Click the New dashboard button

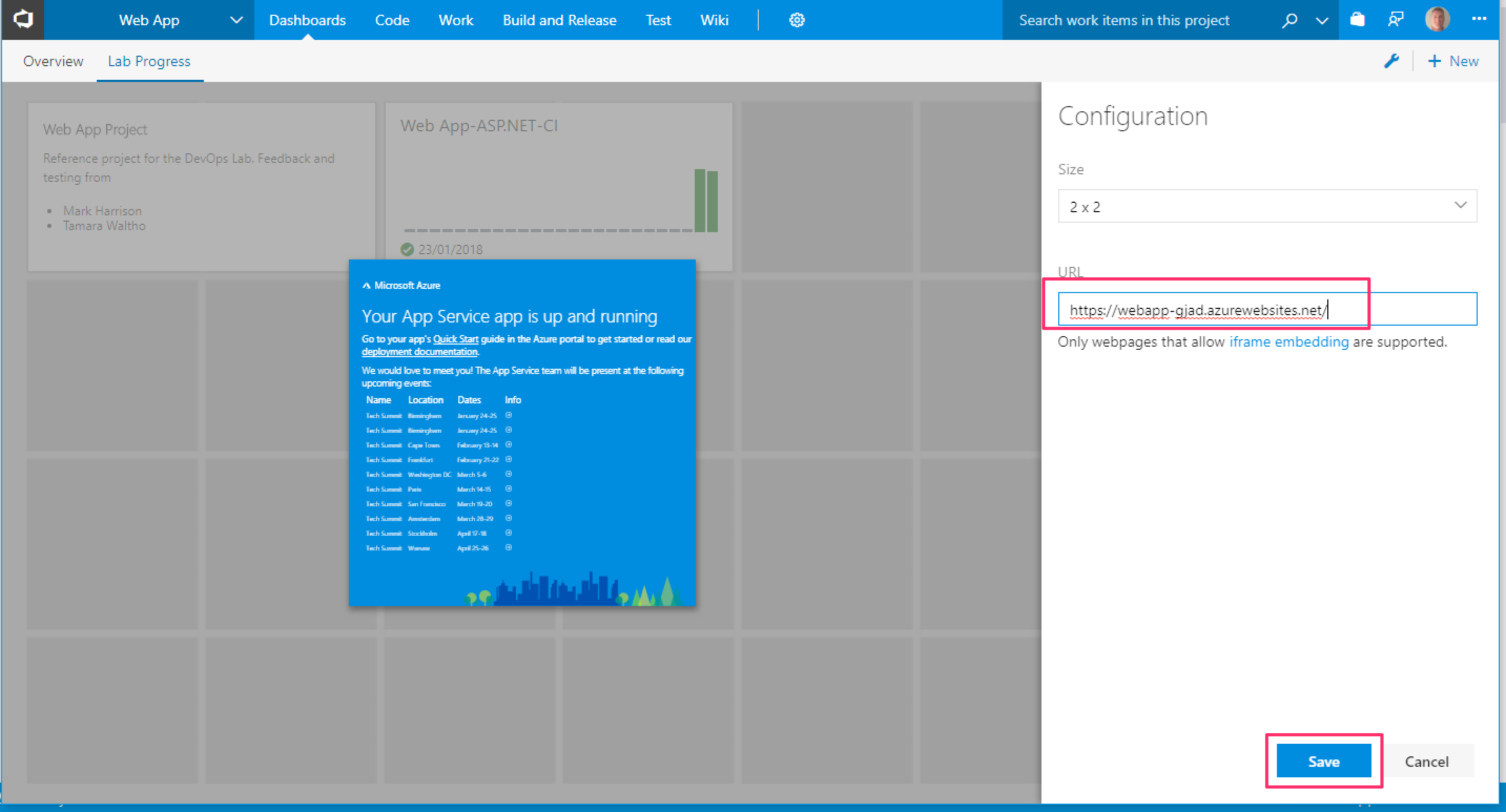pyautogui.click(x=1453, y=61)
